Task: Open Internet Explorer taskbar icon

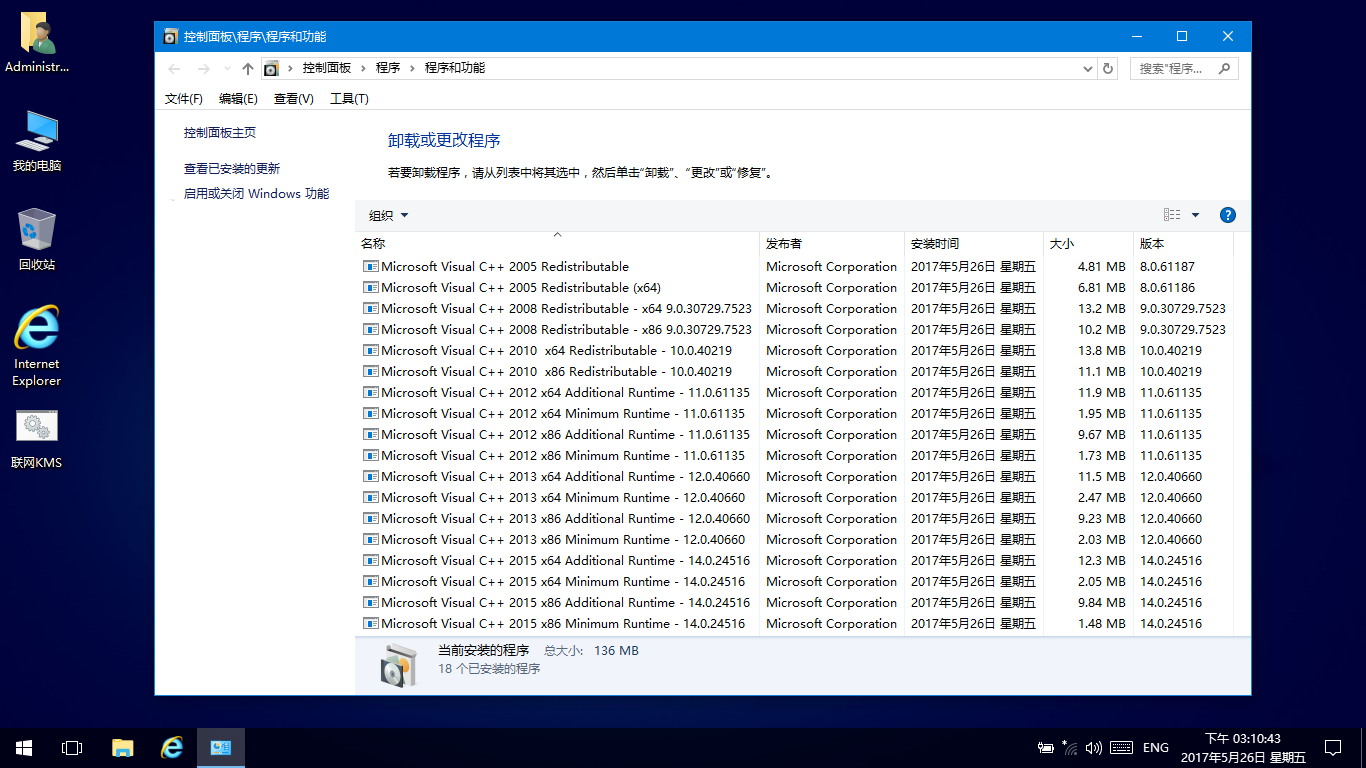Action: click(x=172, y=747)
